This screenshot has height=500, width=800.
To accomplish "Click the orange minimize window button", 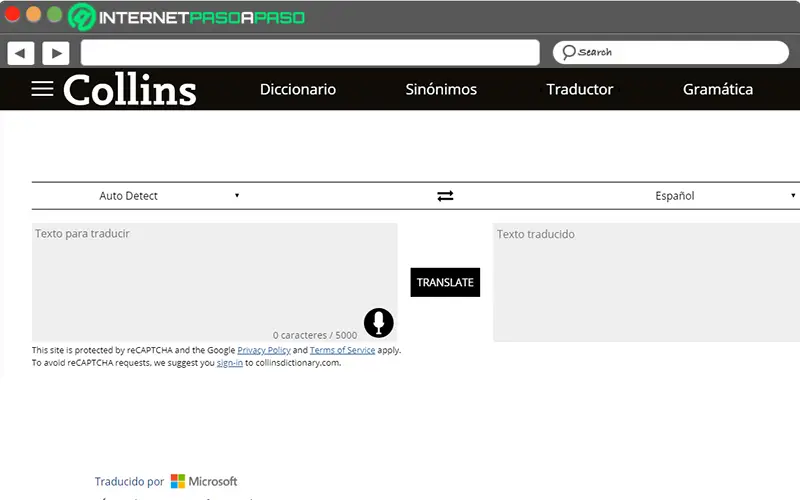I will tap(34, 14).
